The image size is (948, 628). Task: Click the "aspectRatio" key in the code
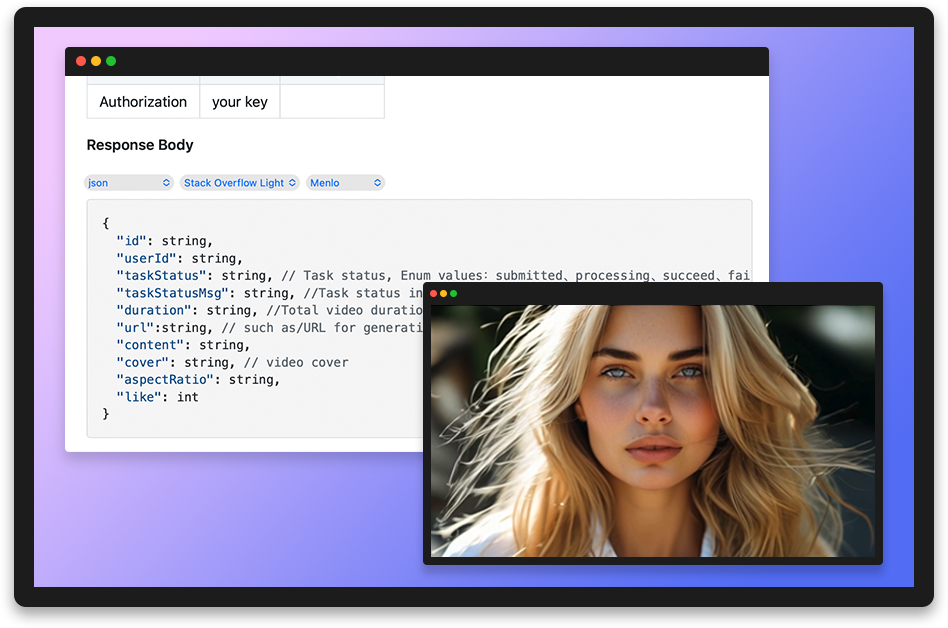(x=165, y=380)
